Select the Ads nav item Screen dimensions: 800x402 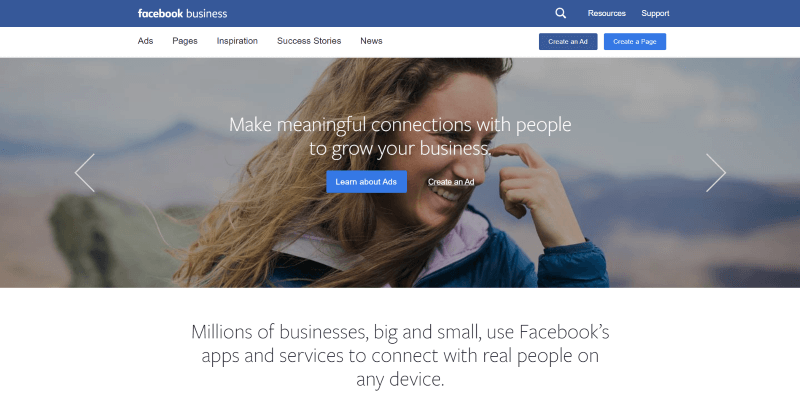145,41
